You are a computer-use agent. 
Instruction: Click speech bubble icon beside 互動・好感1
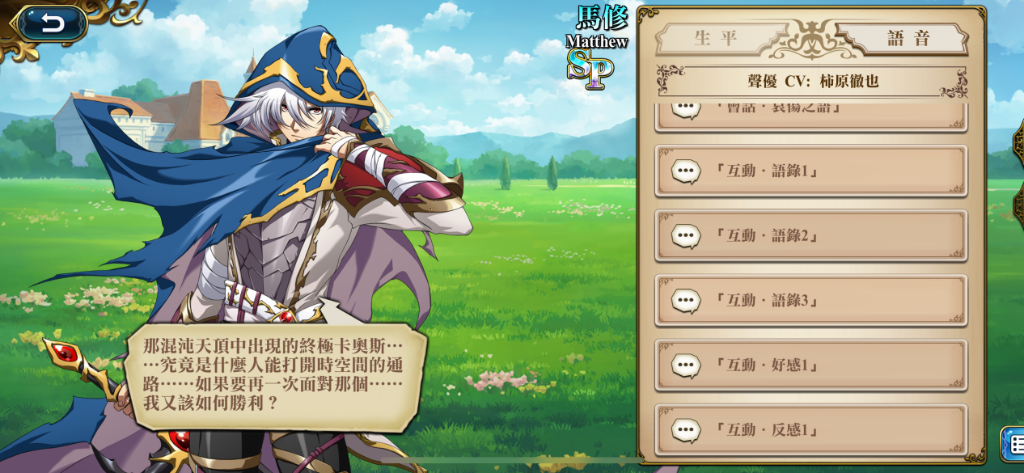coord(686,366)
